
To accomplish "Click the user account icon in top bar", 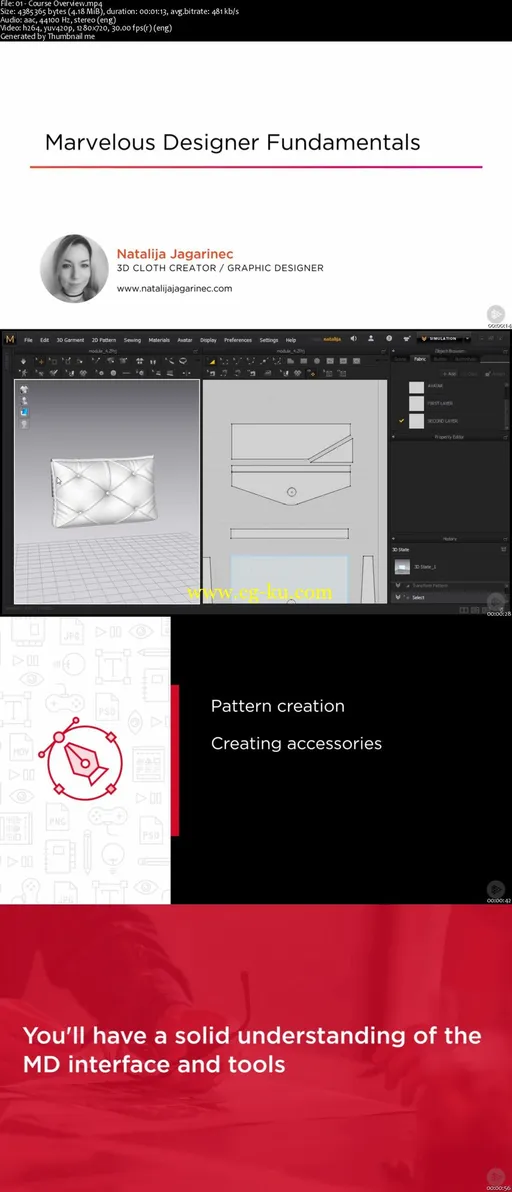I will click(371, 338).
